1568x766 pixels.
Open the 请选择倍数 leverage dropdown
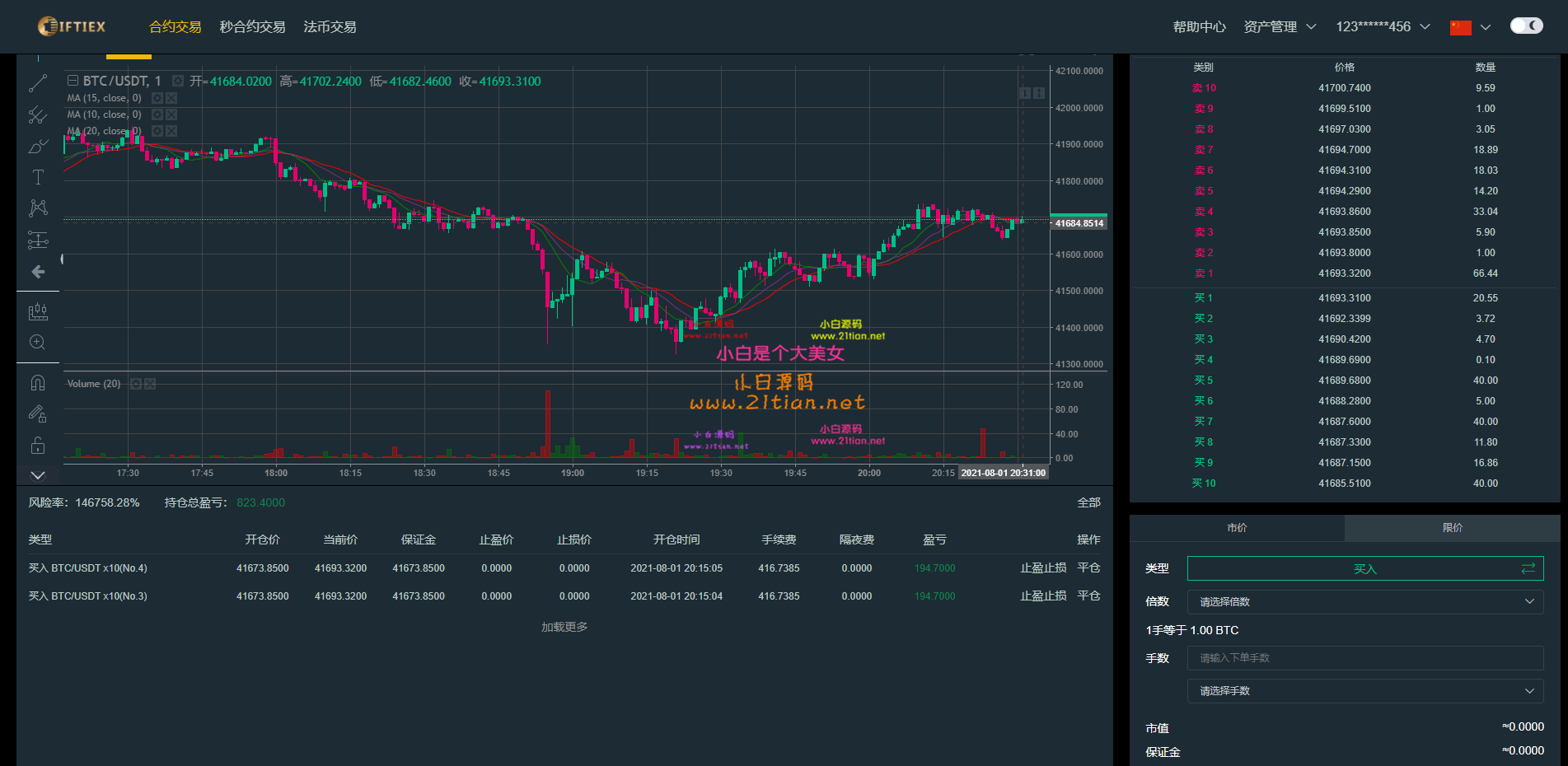tap(1365, 602)
